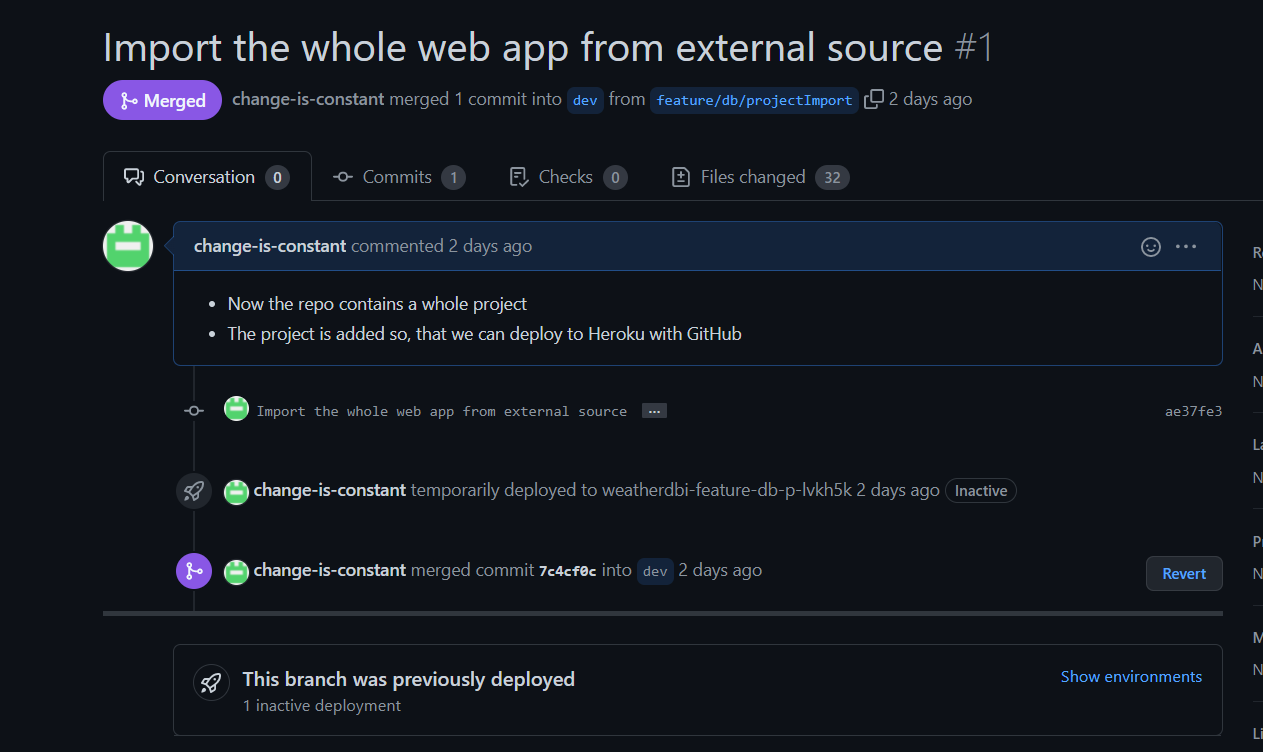Screen dimensions: 1263x752
Task: Click change-is-constant in the deployed event
Action: pos(330,490)
